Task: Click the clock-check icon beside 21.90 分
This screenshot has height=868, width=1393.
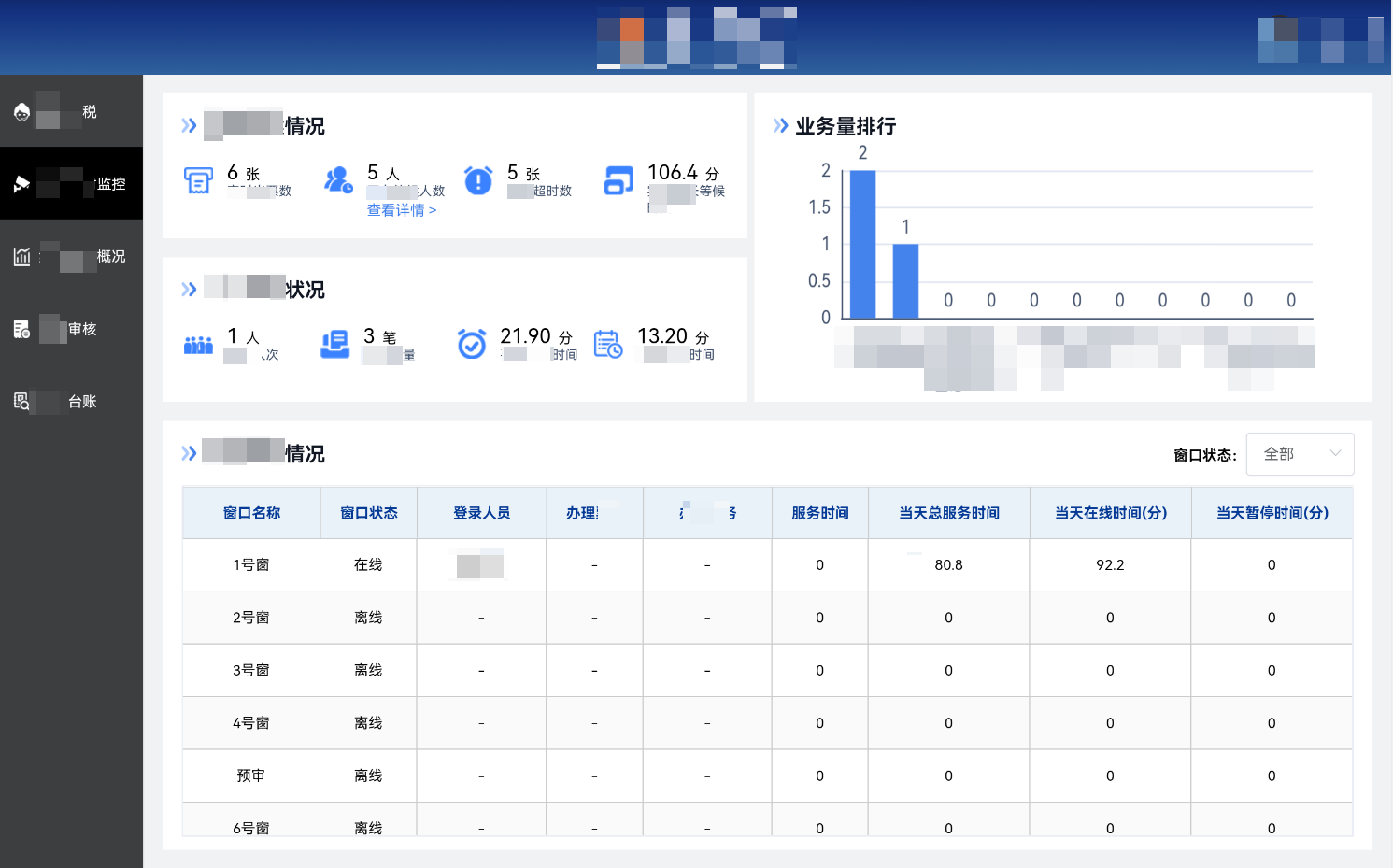Action: tap(472, 344)
